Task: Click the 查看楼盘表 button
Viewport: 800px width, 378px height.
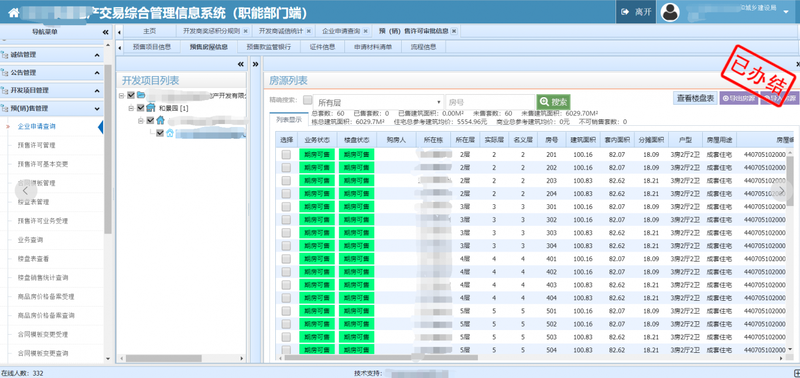Action: (695, 98)
